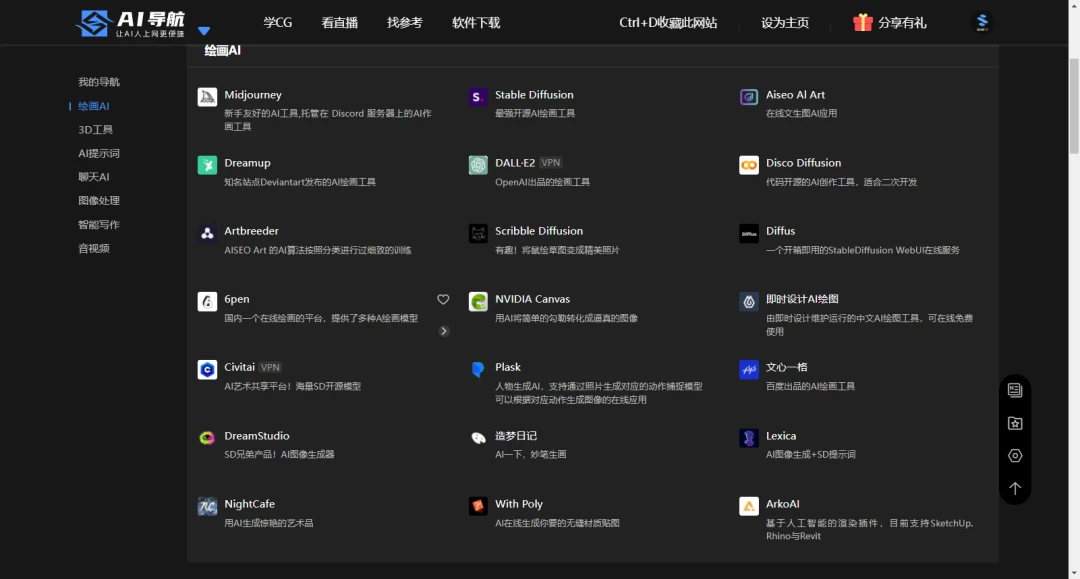Click the Stable Diffusion purple icon
1080x579 pixels.
pos(478,97)
